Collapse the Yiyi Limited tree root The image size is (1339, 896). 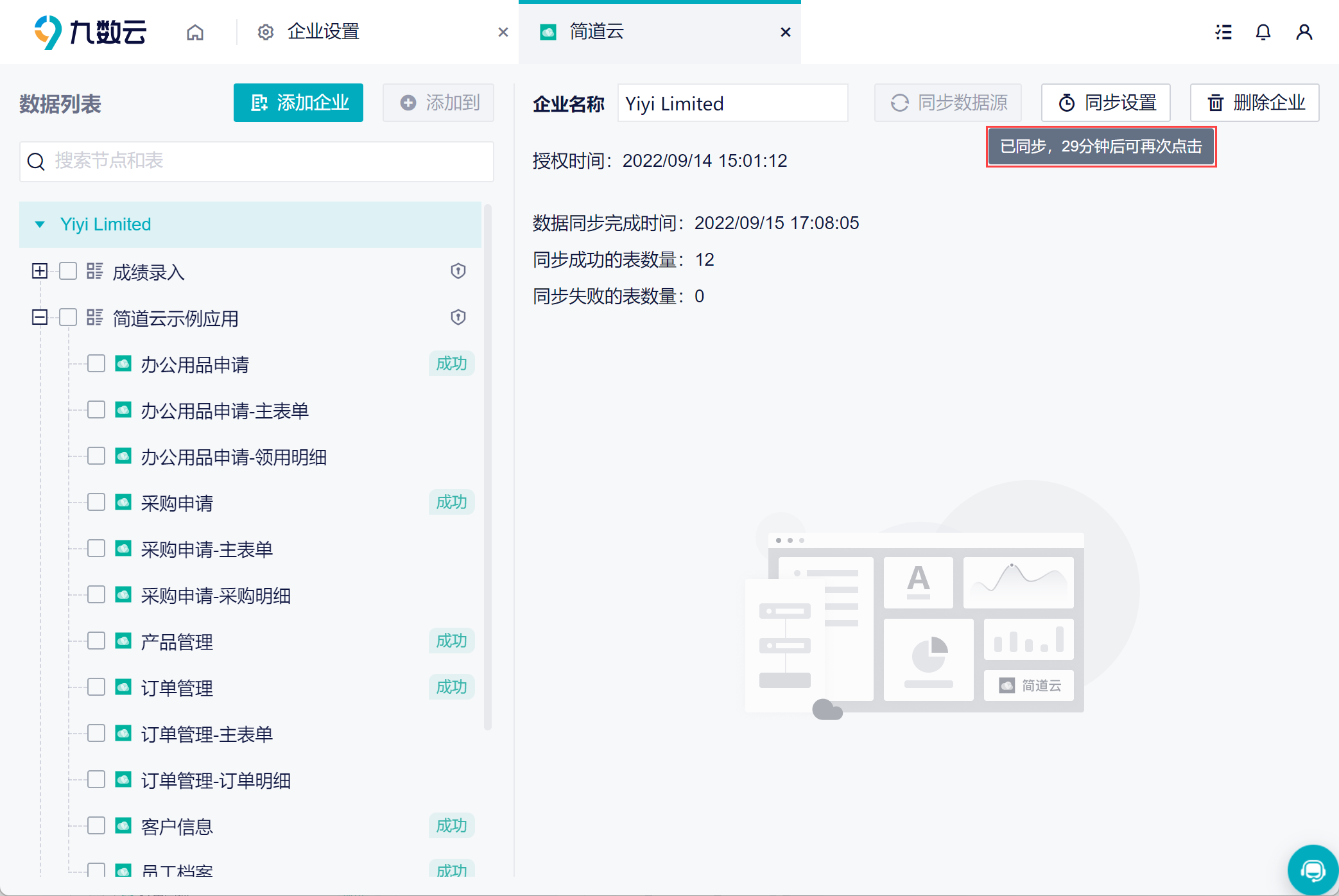[x=40, y=225]
